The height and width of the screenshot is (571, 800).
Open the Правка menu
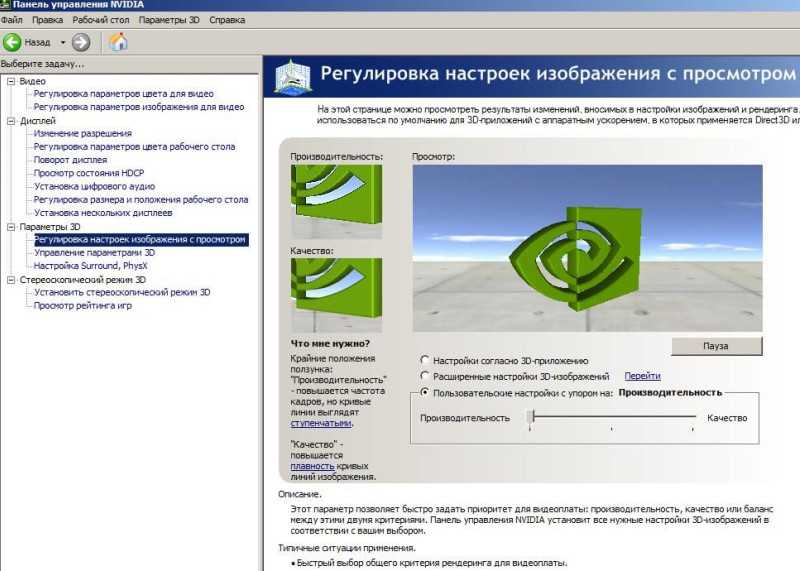[x=47, y=20]
